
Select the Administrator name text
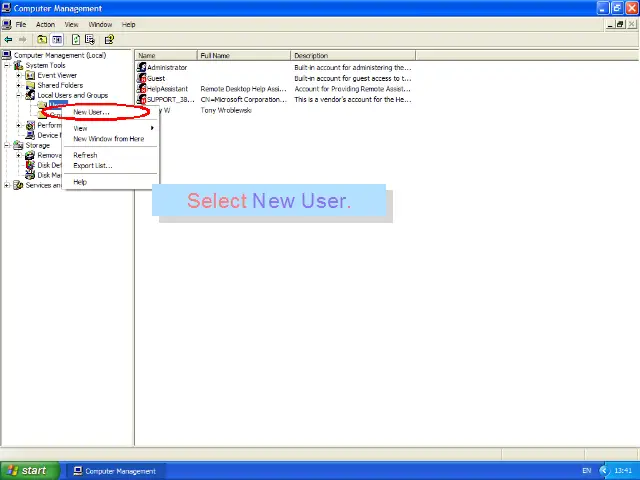pos(167,67)
